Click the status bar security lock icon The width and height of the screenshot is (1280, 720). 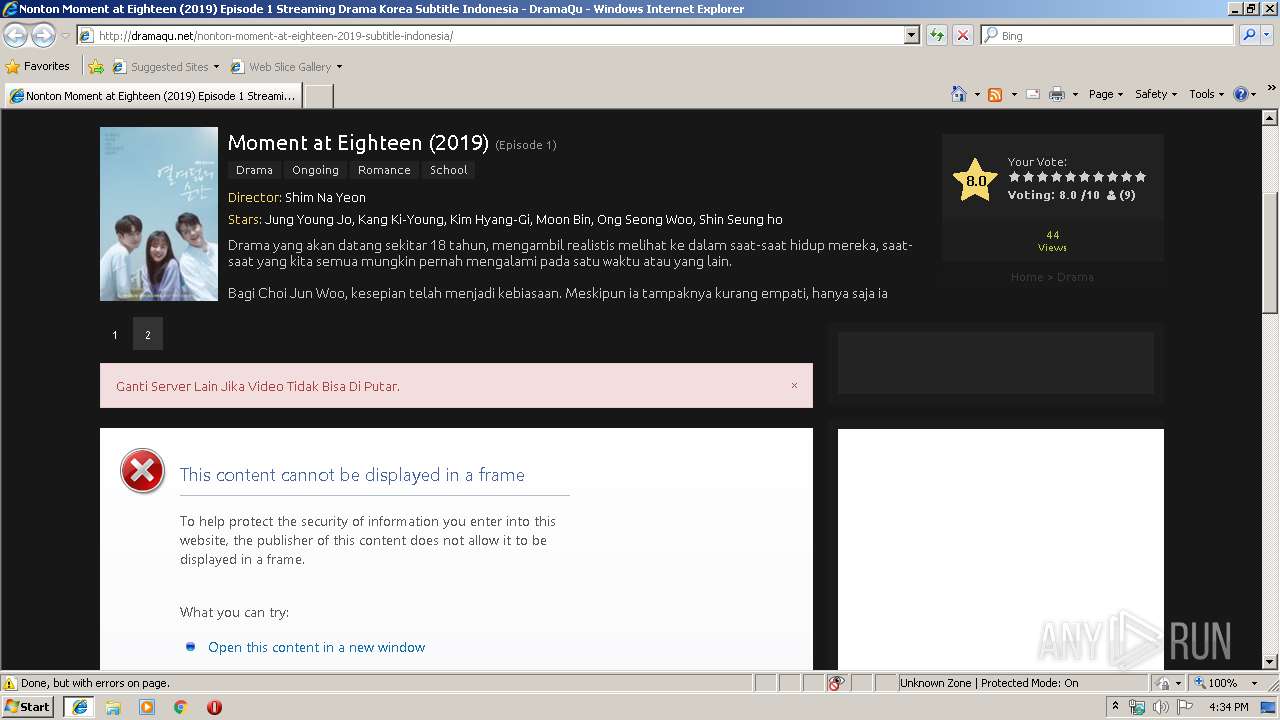point(1163,683)
